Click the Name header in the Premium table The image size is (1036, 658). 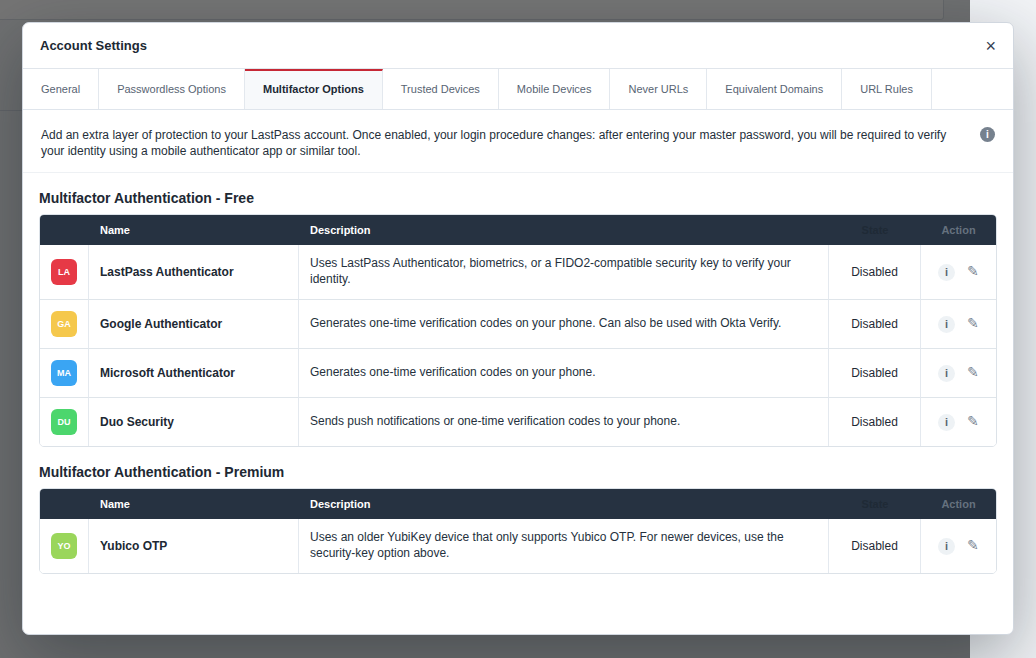coord(115,505)
